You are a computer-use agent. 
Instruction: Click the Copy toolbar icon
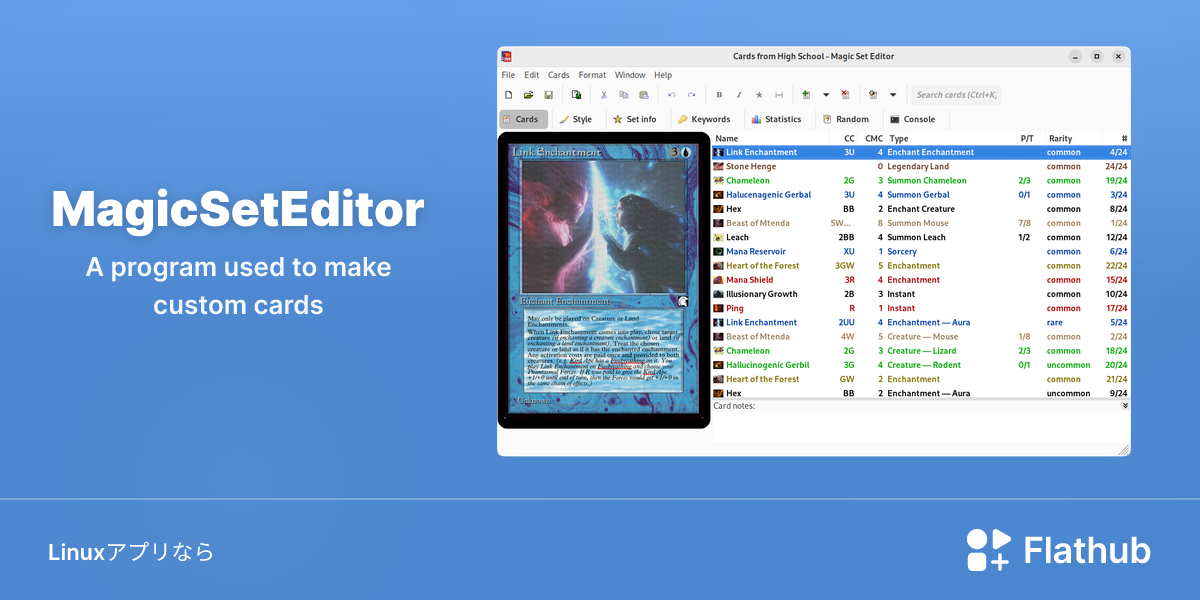624,95
